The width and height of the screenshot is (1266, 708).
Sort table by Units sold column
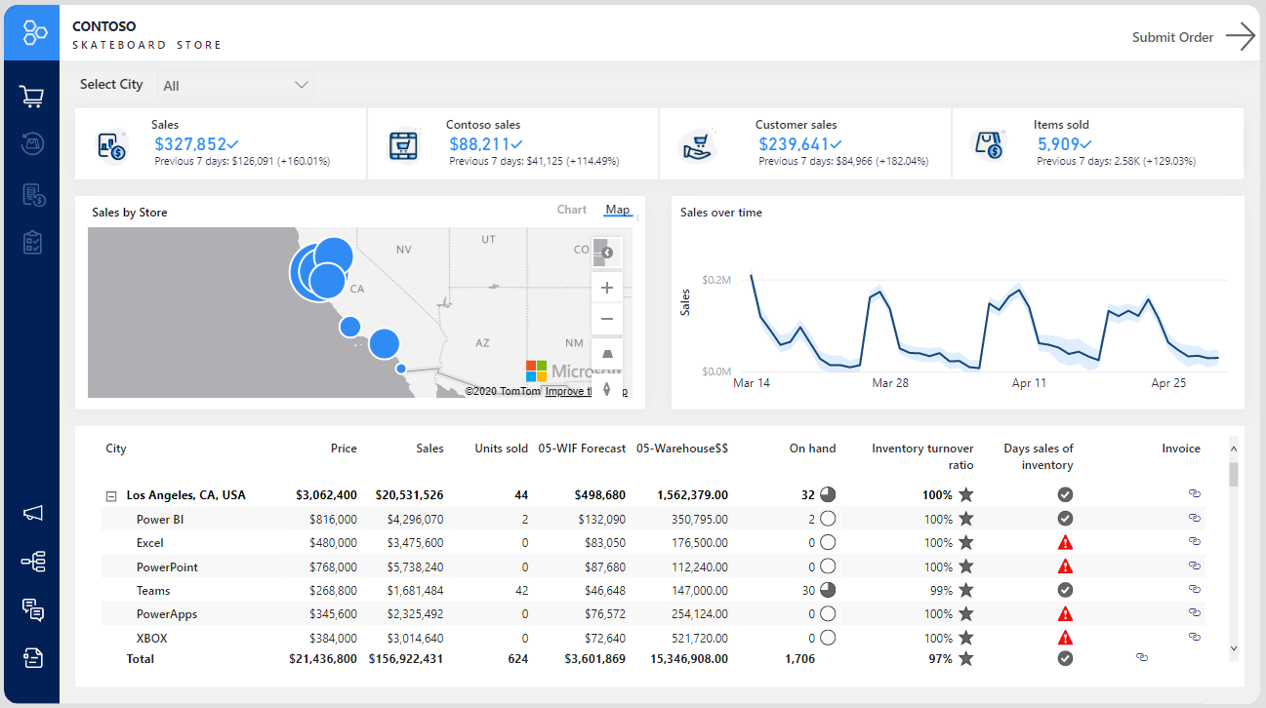pos(501,448)
